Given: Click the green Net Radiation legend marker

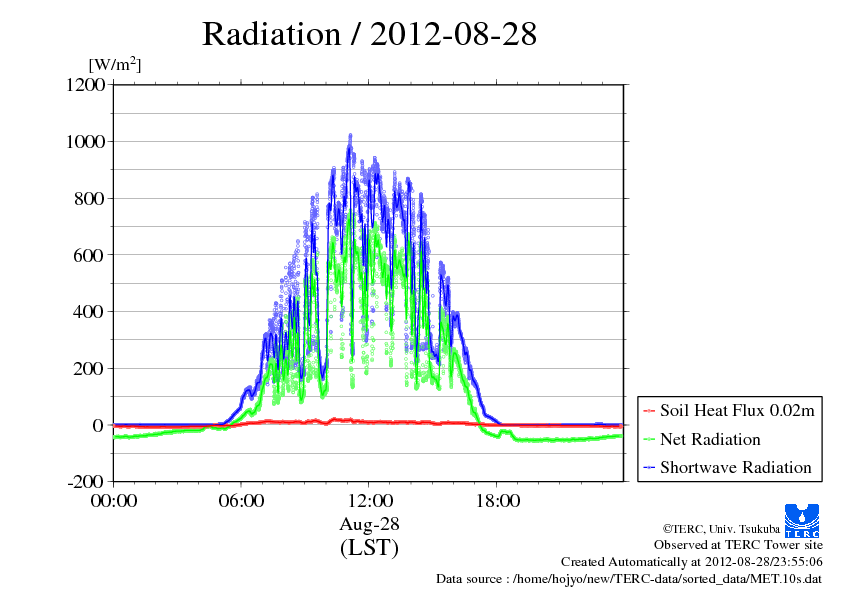Looking at the screenshot, I should pyautogui.click(x=649, y=439).
